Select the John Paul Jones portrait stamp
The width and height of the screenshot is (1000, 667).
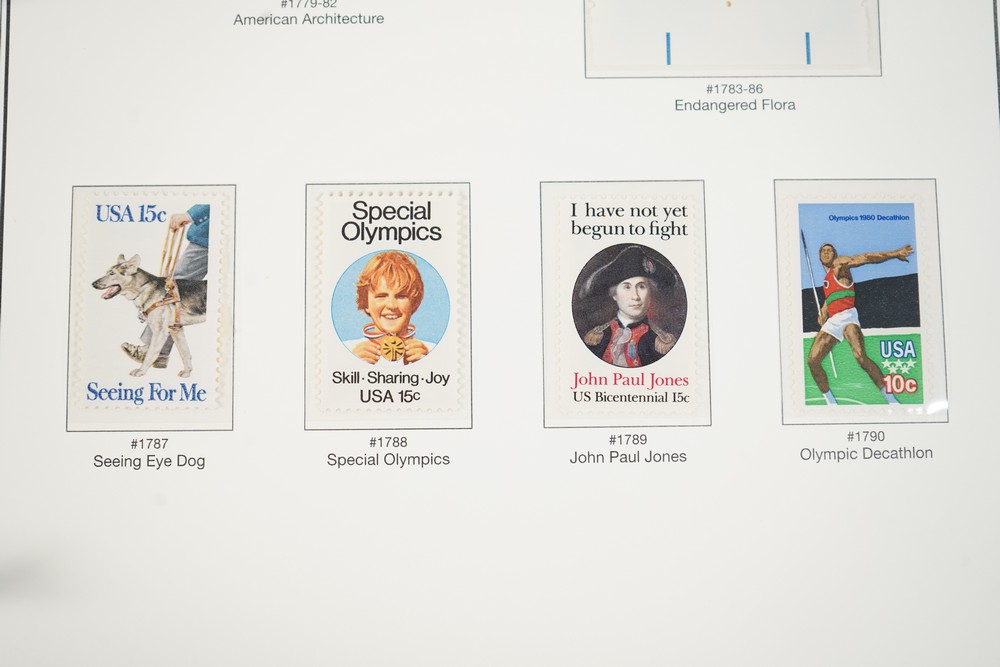(628, 302)
